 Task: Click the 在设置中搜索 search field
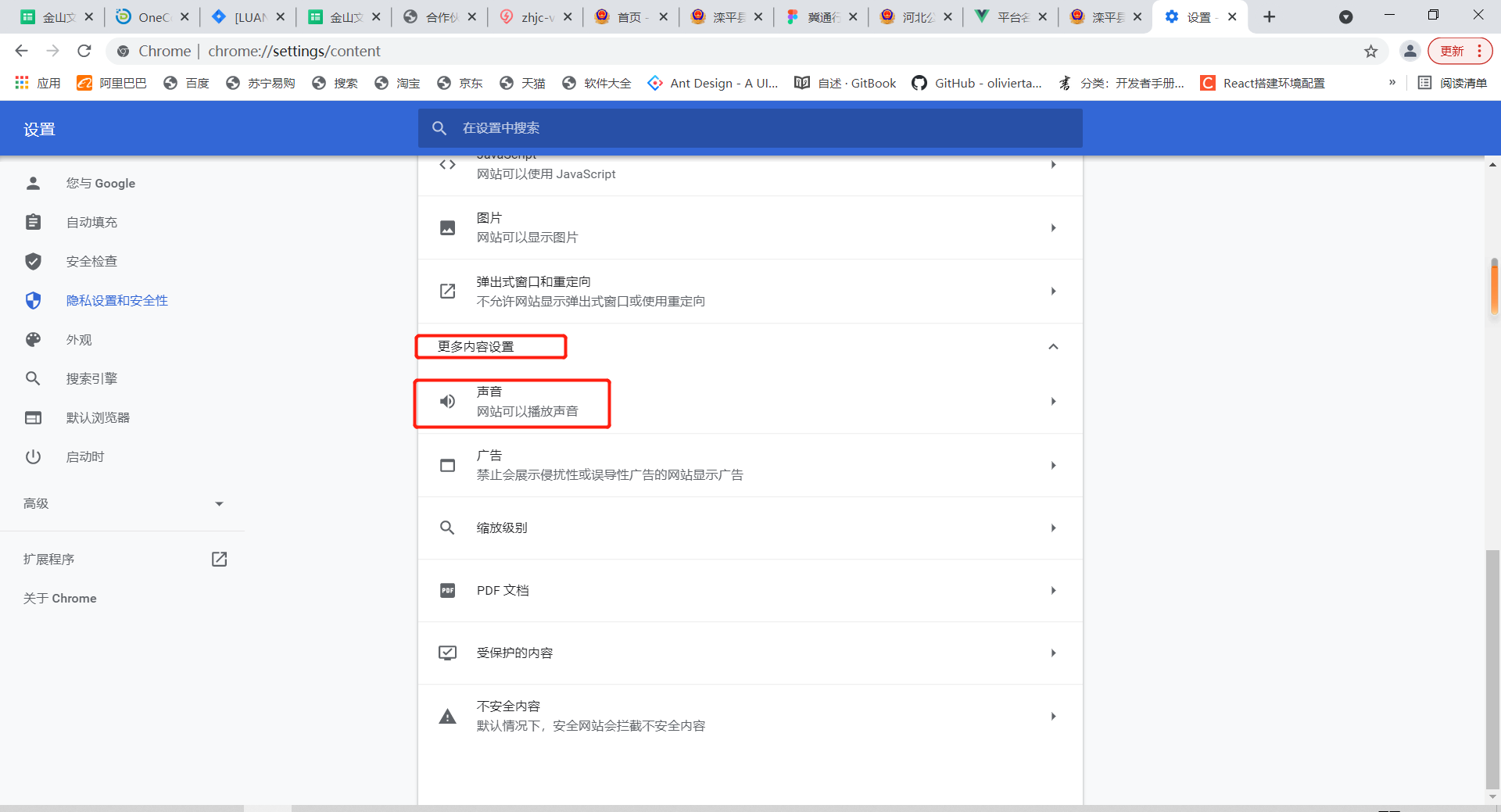tap(750, 128)
